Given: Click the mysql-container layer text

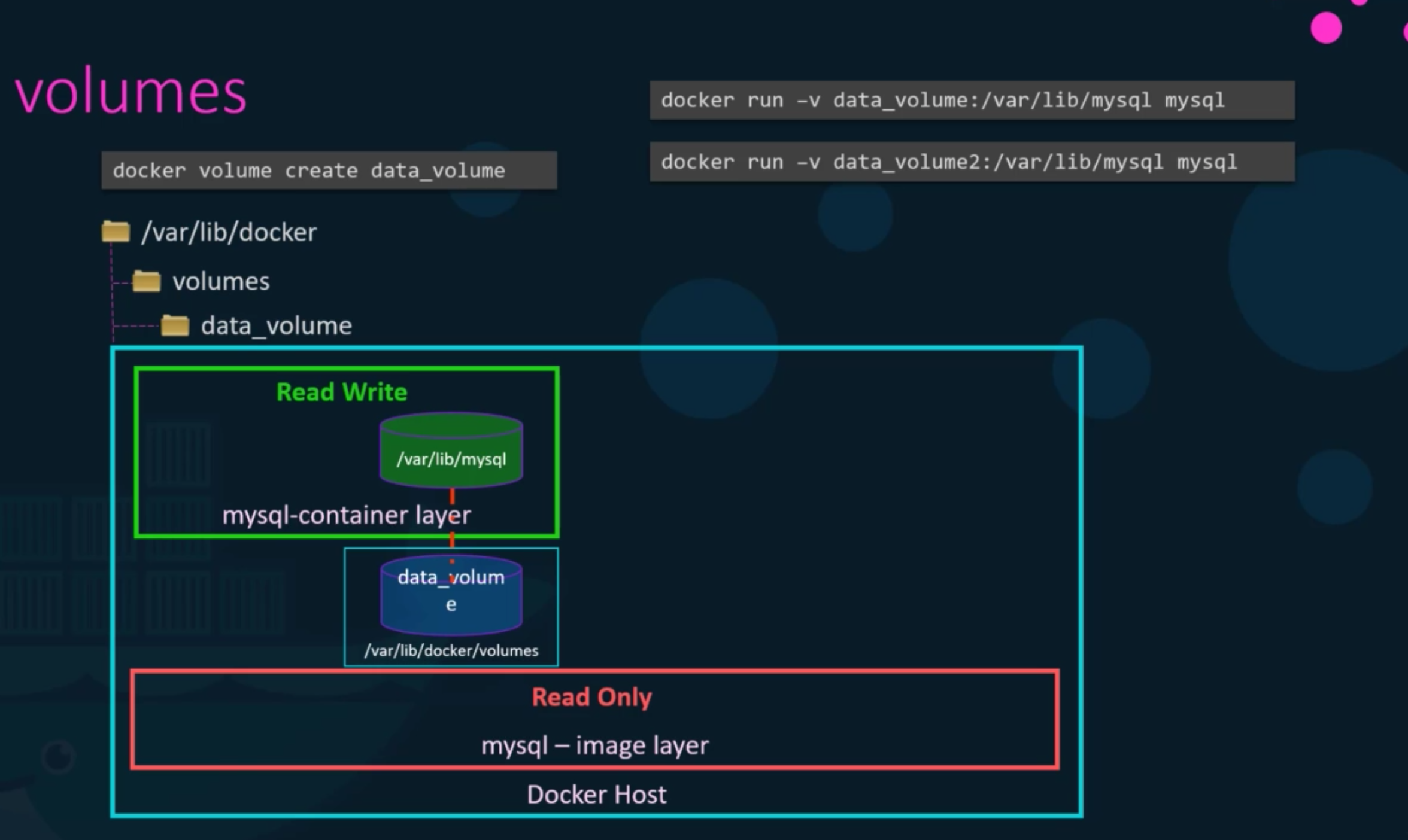Looking at the screenshot, I should pyautogui.click(x=346, y=515).
